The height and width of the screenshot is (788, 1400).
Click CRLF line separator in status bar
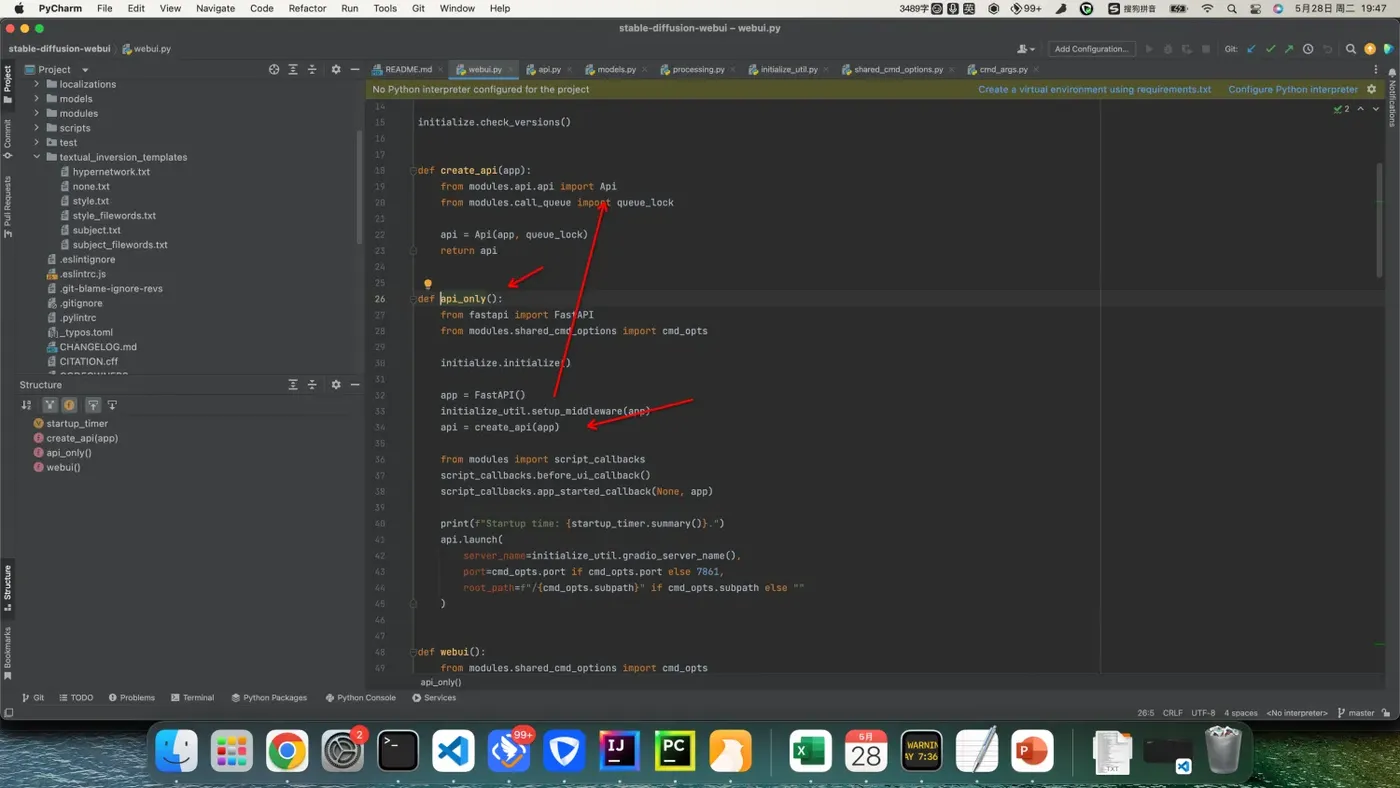1172,713
